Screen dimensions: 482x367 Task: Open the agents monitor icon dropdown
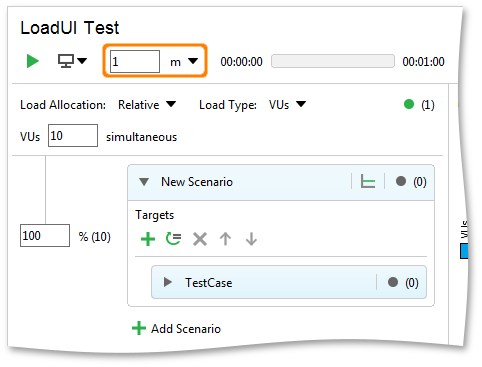[72, 61]
